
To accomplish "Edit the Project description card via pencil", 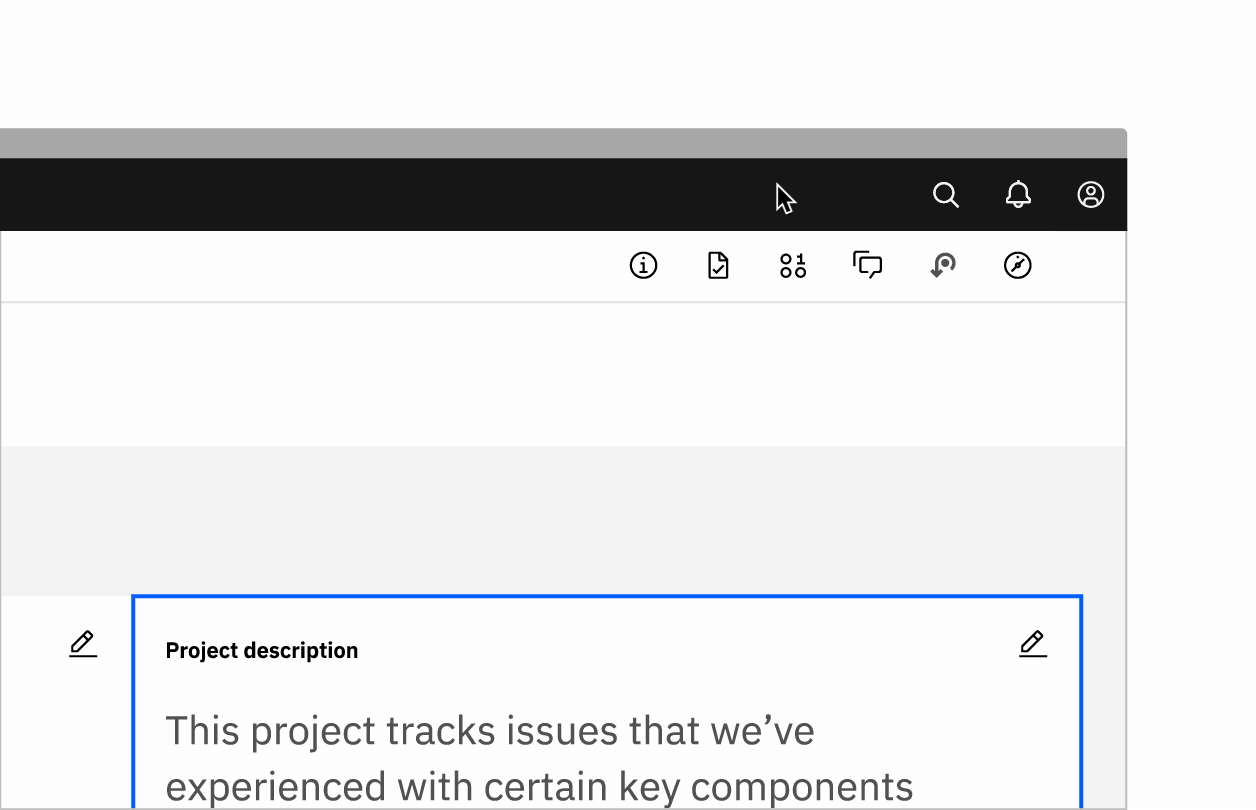I will (x=1032, y=644).
